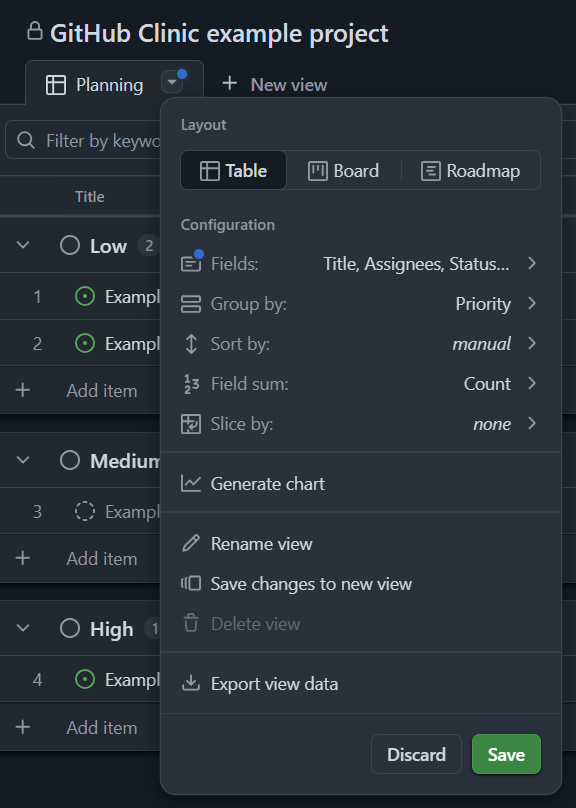576x808 pixels.
Task: Click the Rename view pencil icon
Action: pos(191,544)
